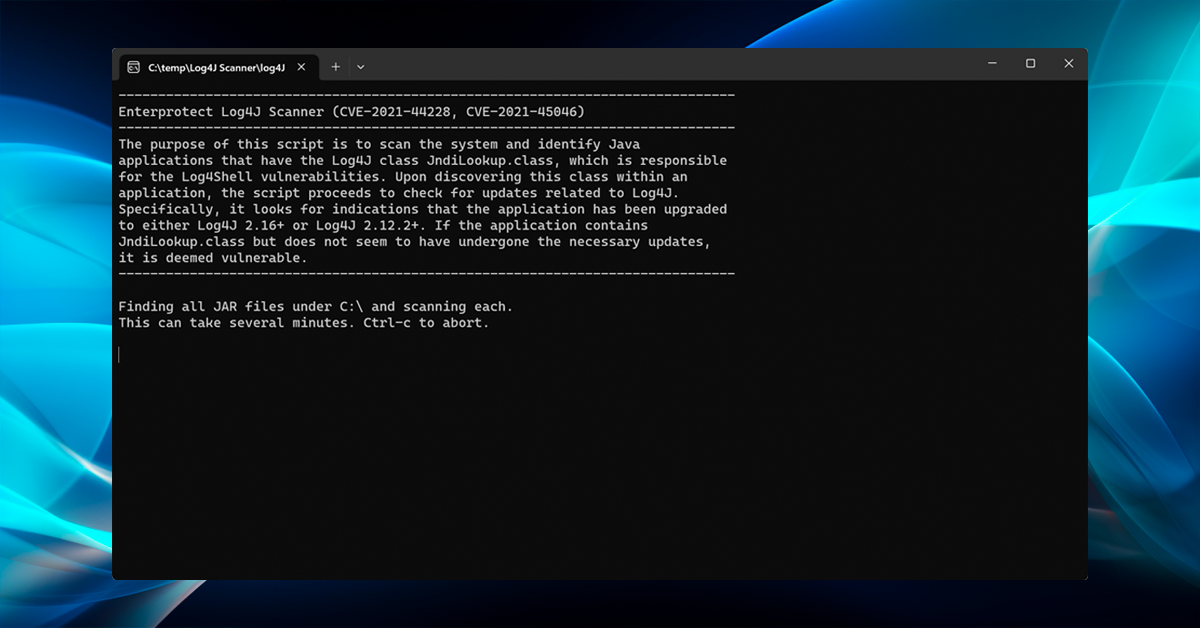Image resolution: width=1200 pixels, height=628 pixels.
Task: Close the terminal window
Action: [x=1068, y=64]
